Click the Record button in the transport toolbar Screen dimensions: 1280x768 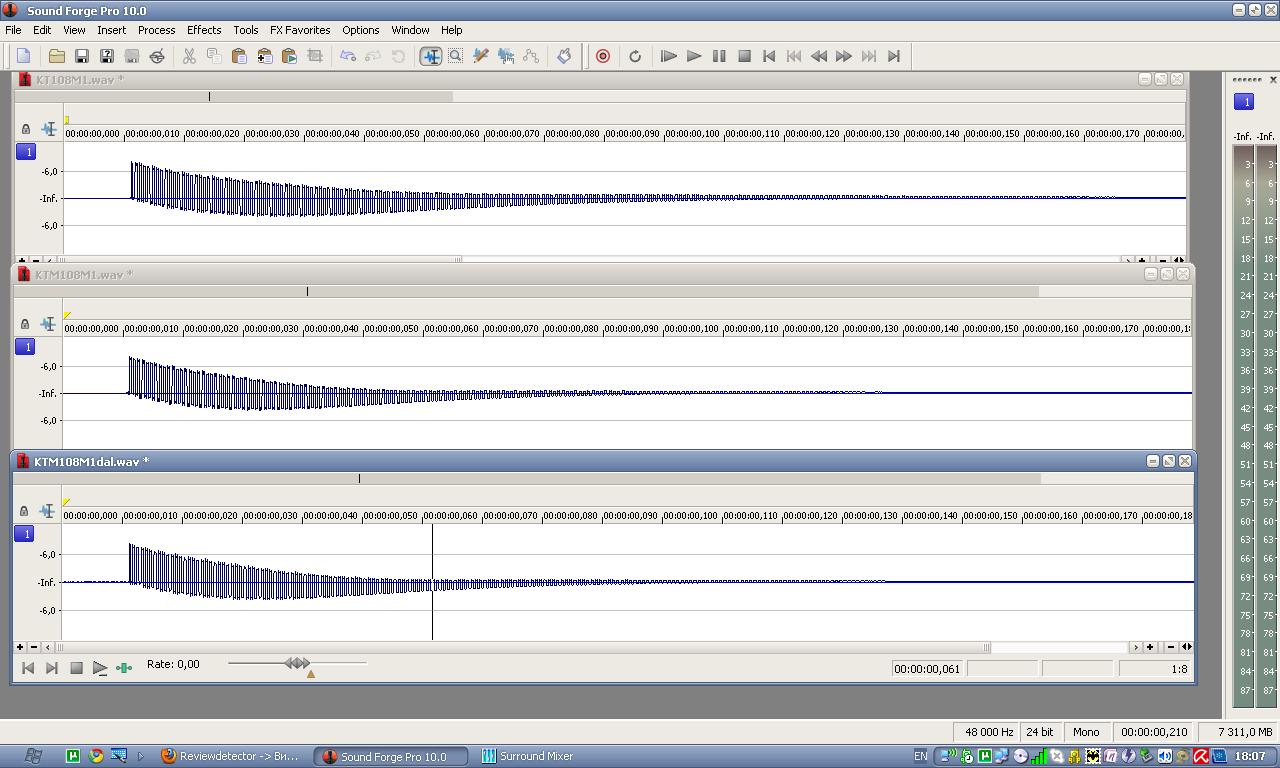point(603,56)
